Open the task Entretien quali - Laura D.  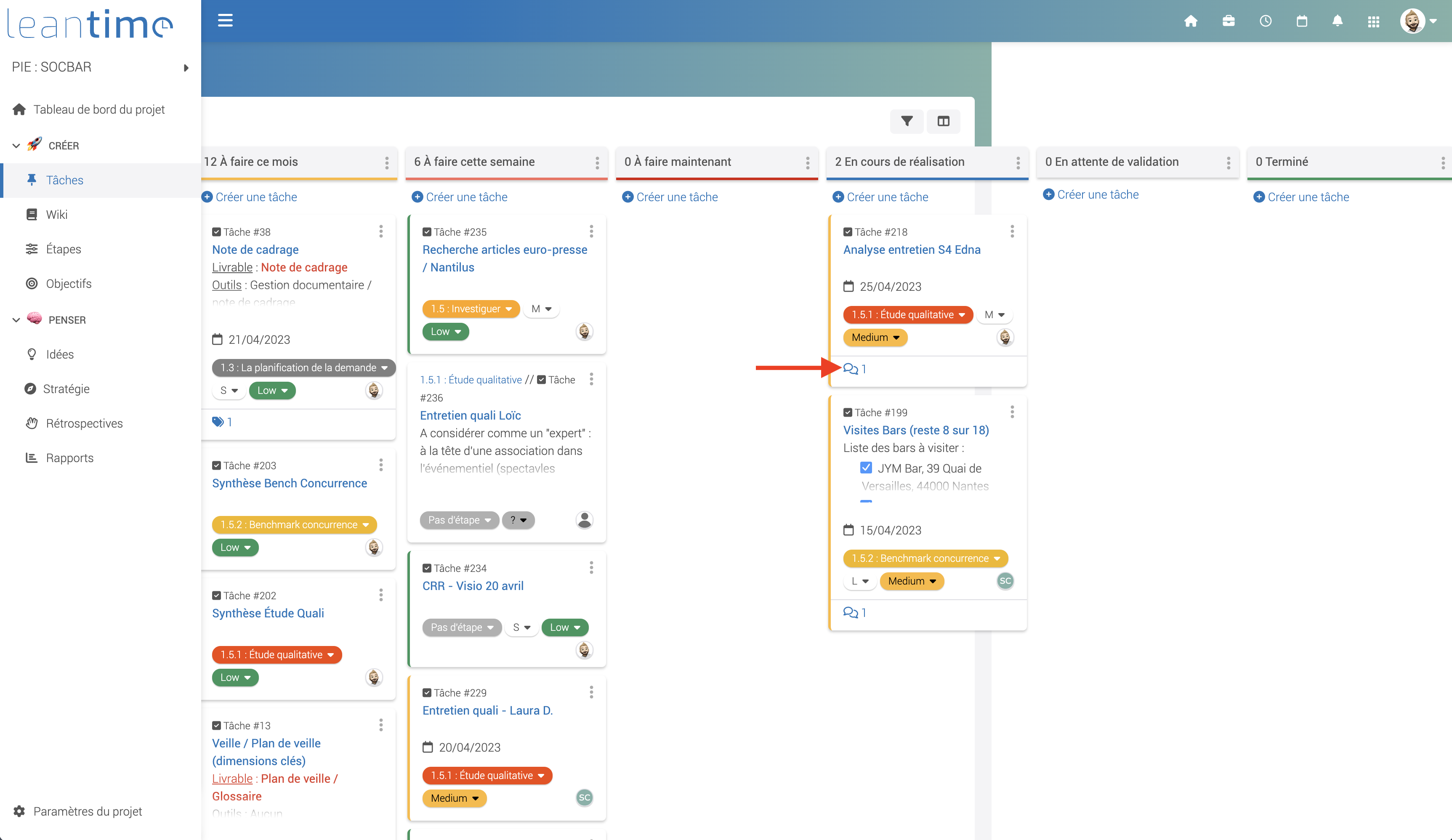(487, 710)
